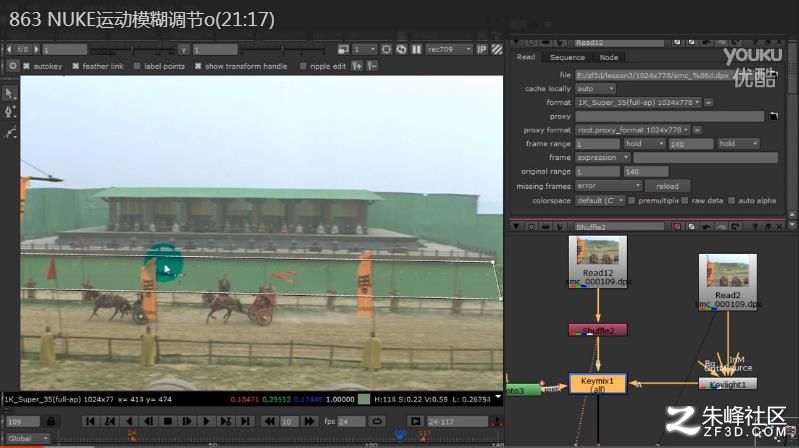This screenshot has height=448, width=799.
Task: Open the colorspace default dropdown
Action: click(600, 200)
